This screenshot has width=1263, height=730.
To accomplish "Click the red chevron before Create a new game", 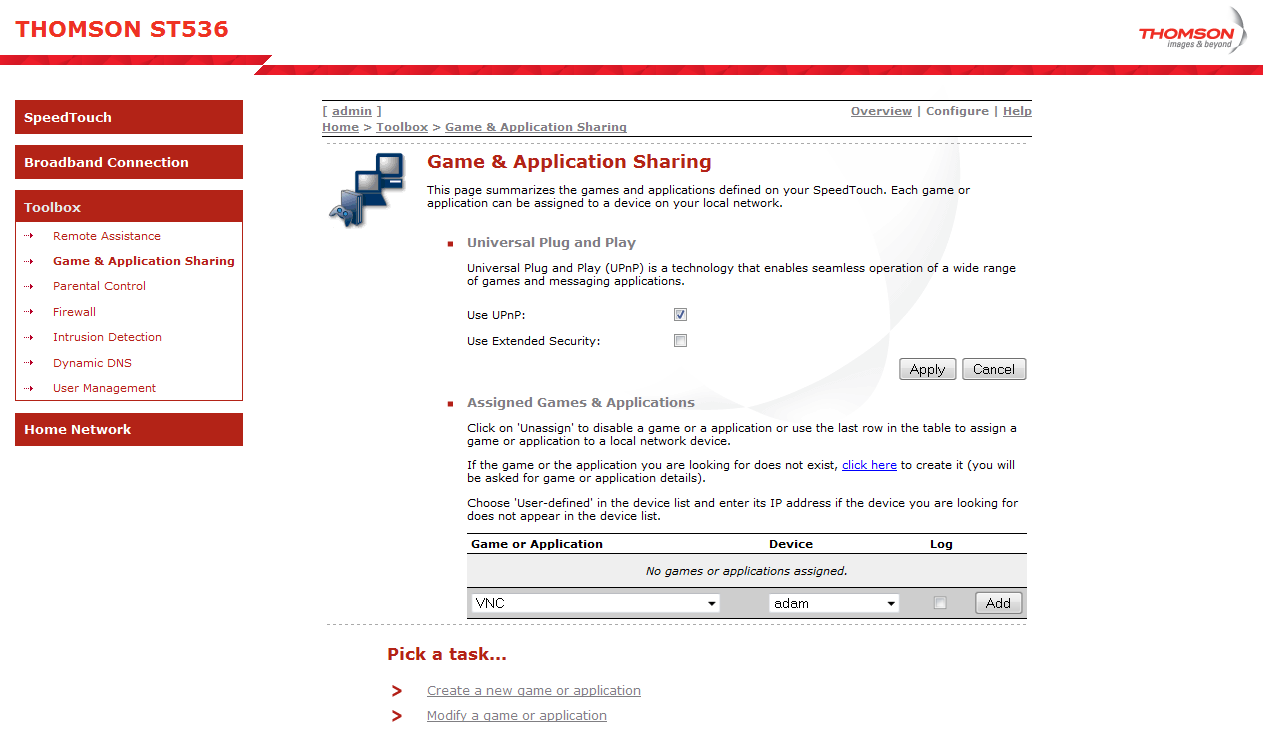I will 397,691.
